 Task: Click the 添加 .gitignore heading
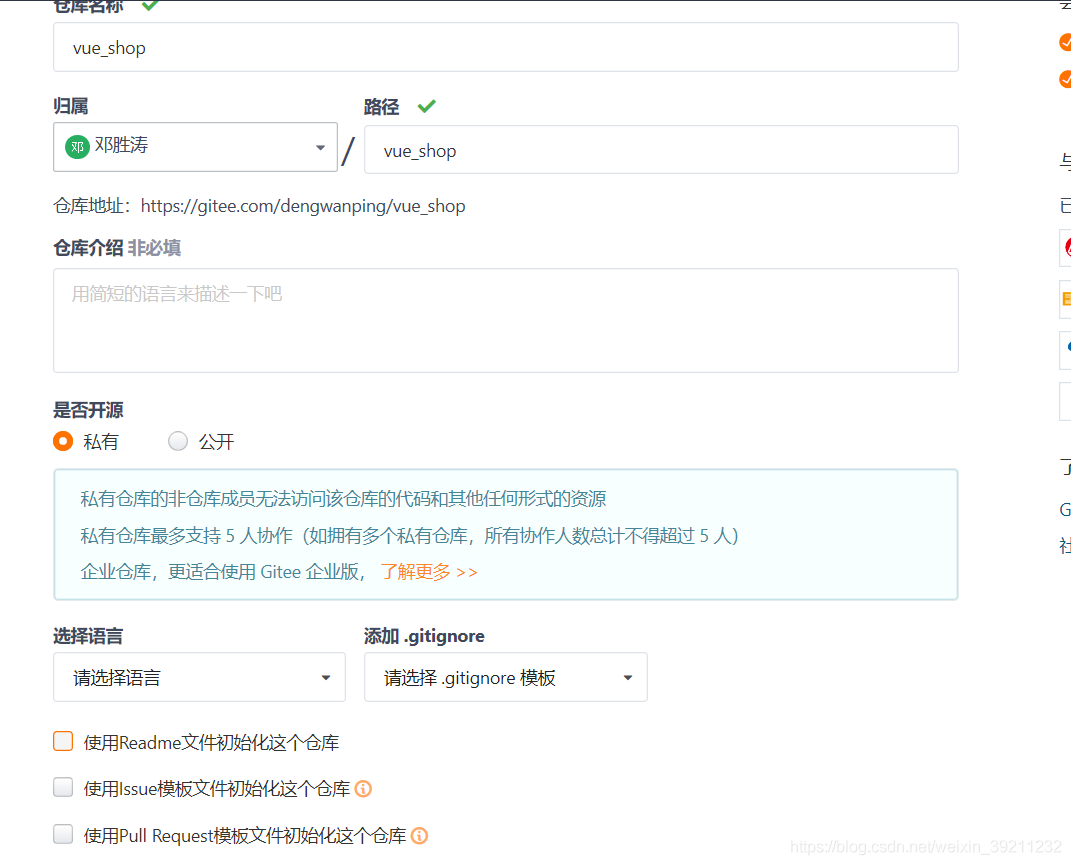pyautogui.click(x=424, y=636)
